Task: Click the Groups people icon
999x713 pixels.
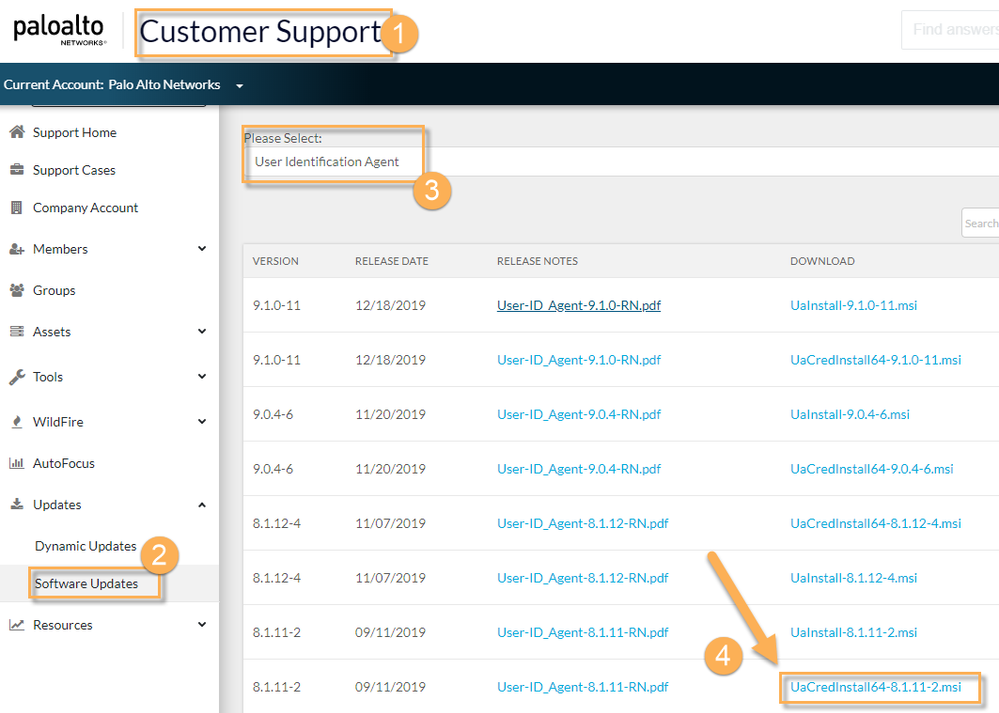Action: (17, 290)
